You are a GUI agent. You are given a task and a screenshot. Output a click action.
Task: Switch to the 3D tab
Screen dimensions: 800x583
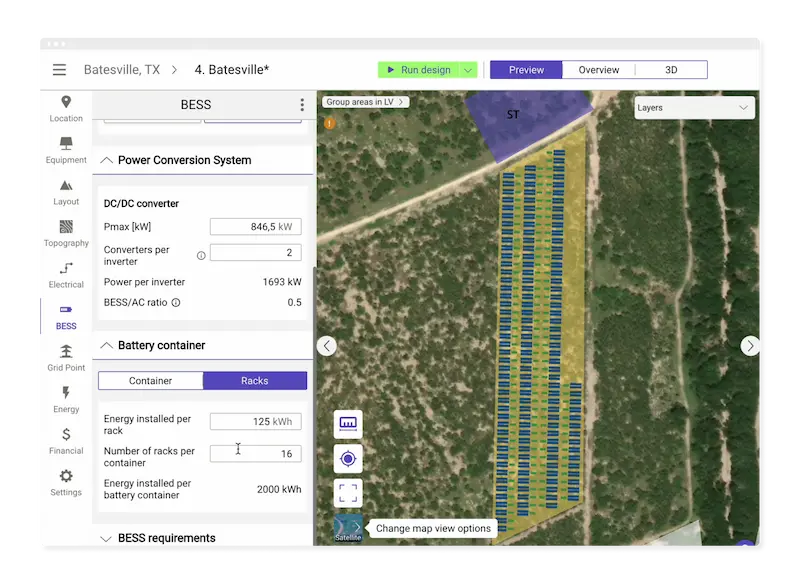pos(671,70)
